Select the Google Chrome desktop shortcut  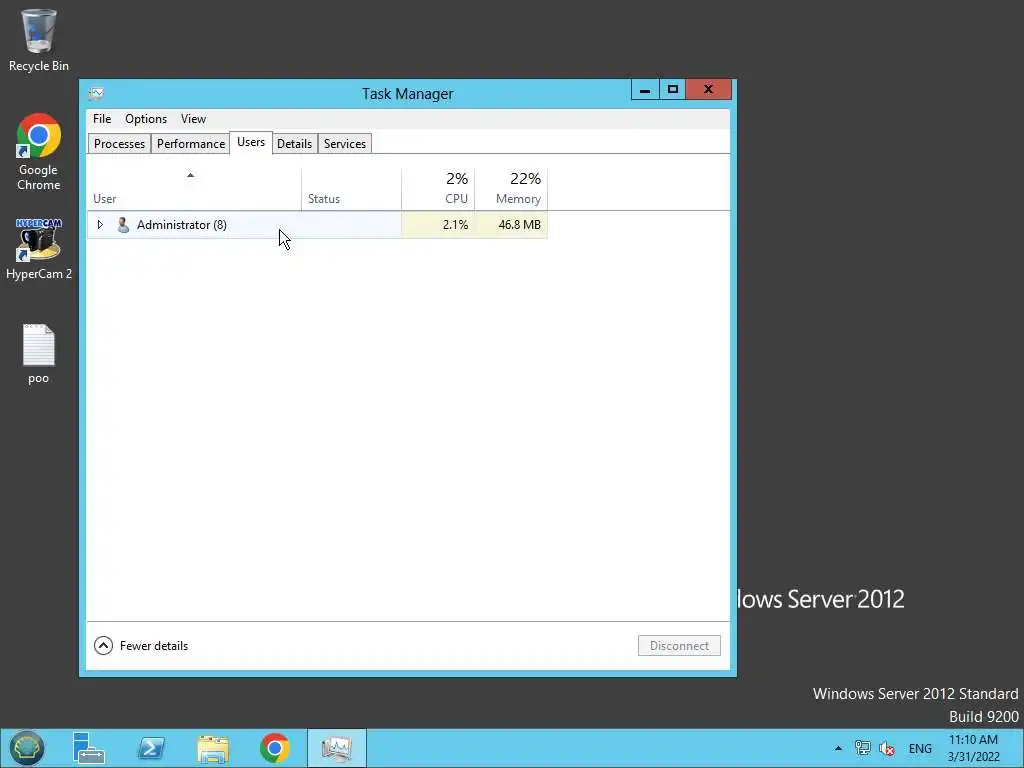(39, 152)
